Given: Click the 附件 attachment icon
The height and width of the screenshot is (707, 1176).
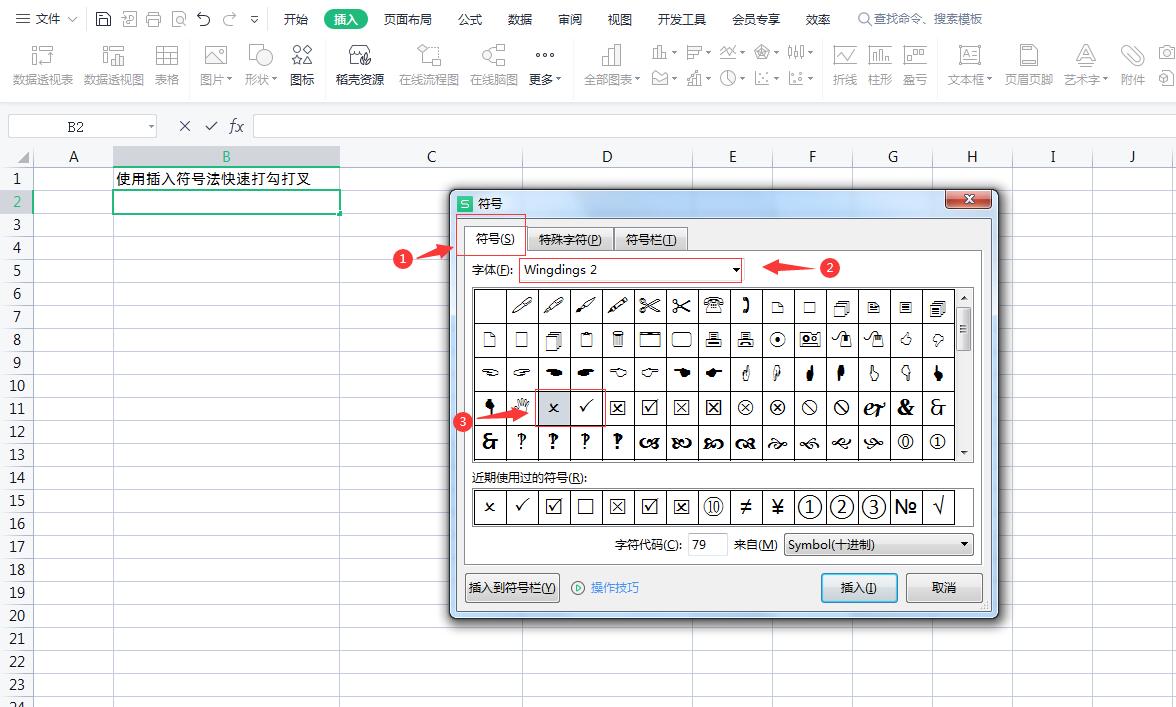Looking at the screenshot, I should (x=1132, y=64).
